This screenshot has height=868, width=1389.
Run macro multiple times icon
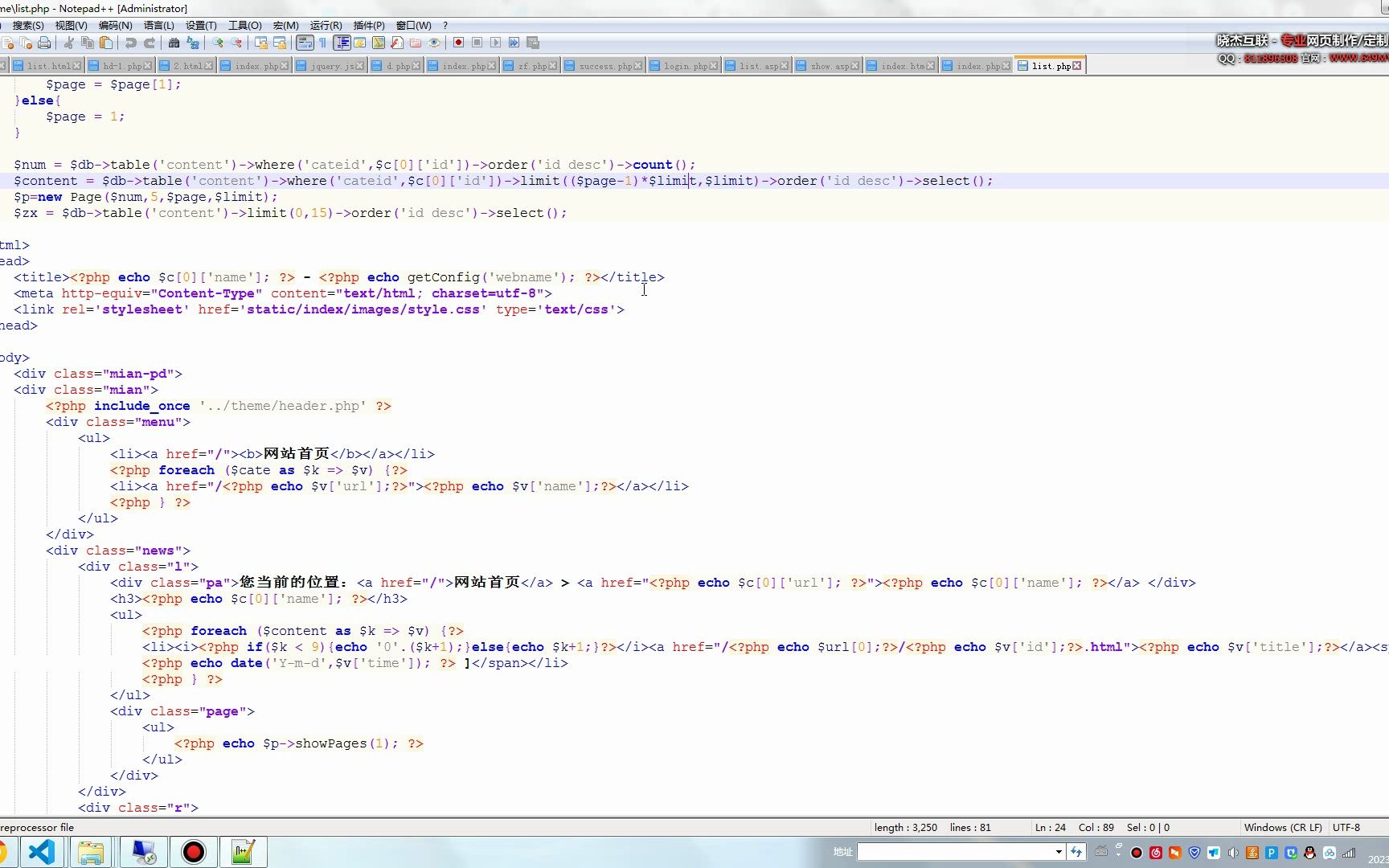514,43
